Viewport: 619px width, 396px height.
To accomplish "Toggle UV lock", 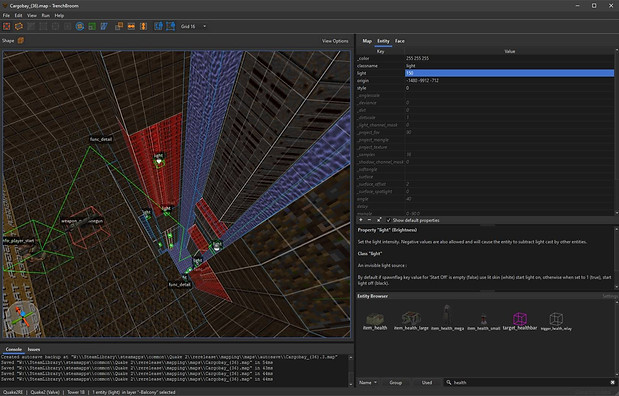I will click(171, 26).
